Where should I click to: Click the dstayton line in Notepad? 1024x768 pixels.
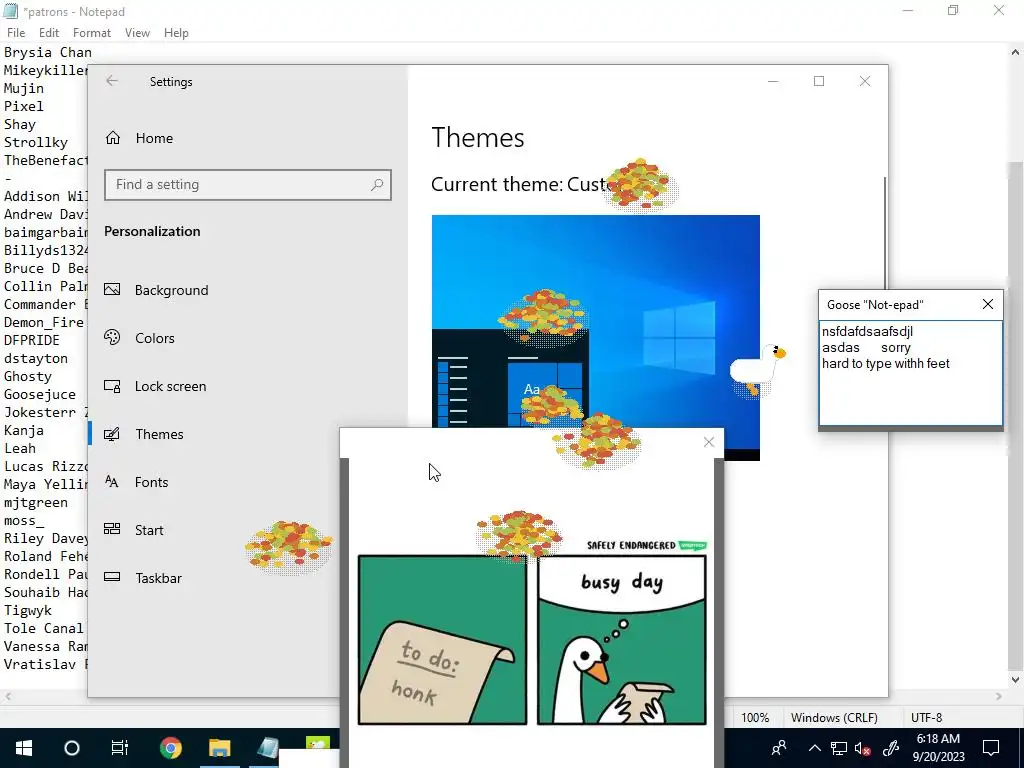pyautogui.click(x=36, y=359)
